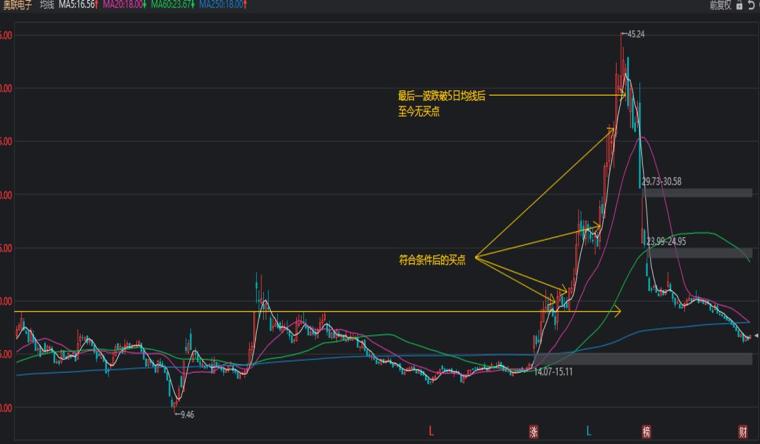The image size is (760, 444).
Task: Toggle the MA5 16.56 indicator
Action: (x=78, y=5)
